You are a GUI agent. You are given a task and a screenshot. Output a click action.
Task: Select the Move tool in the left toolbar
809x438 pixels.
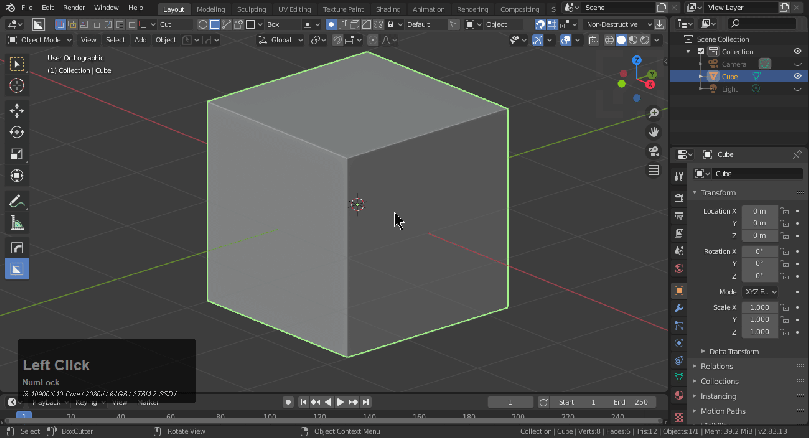[17, 110]
